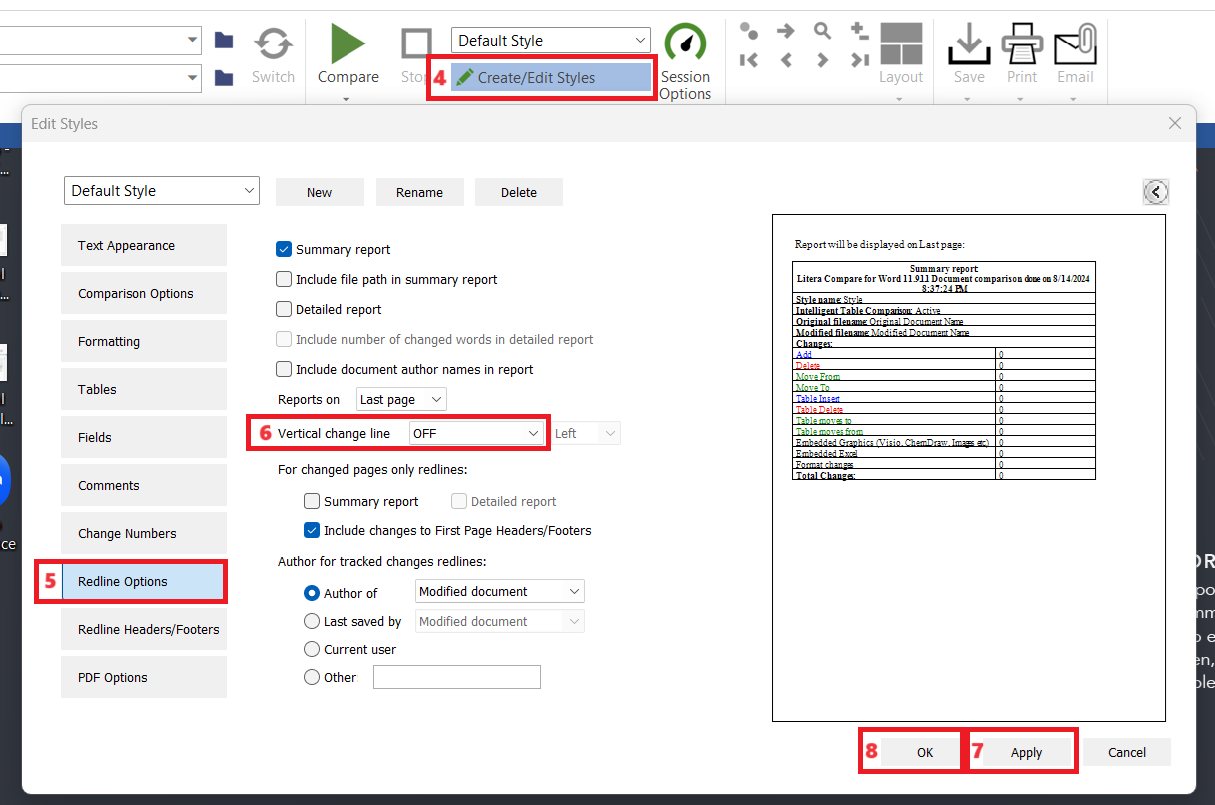The image size is (1215, 805).
Task: Click the Compare play icon
Action: [x=347, y=45]
